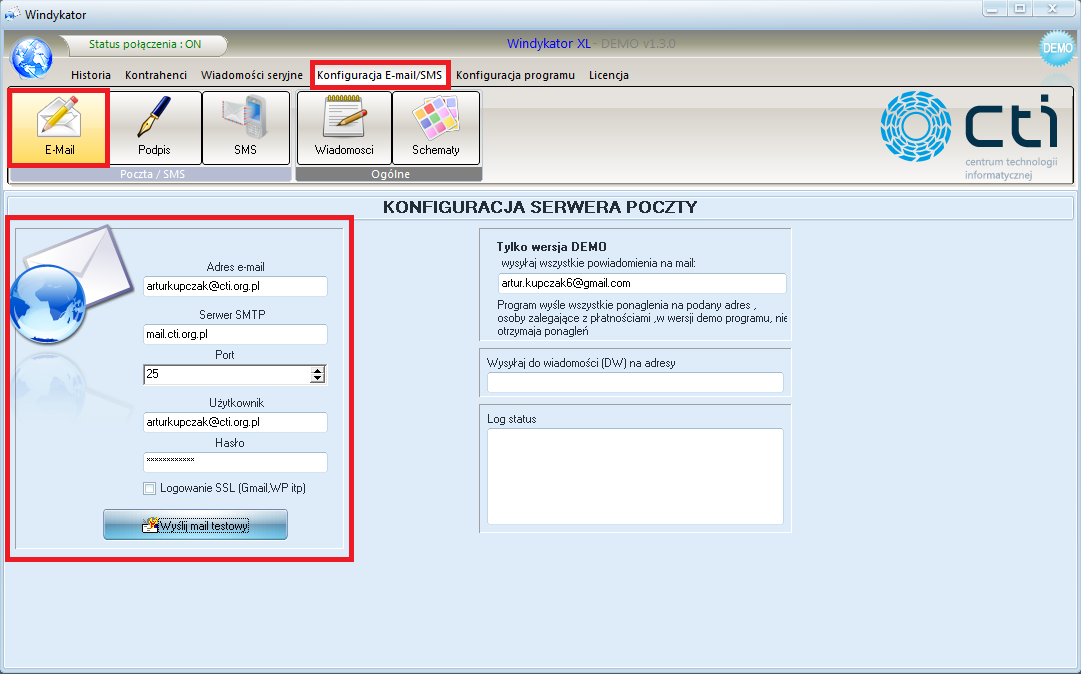The width and height of the screenshot is (1081, 674).
Task: Enable Logowanie SSL checkbox
Action: point(150,489)
